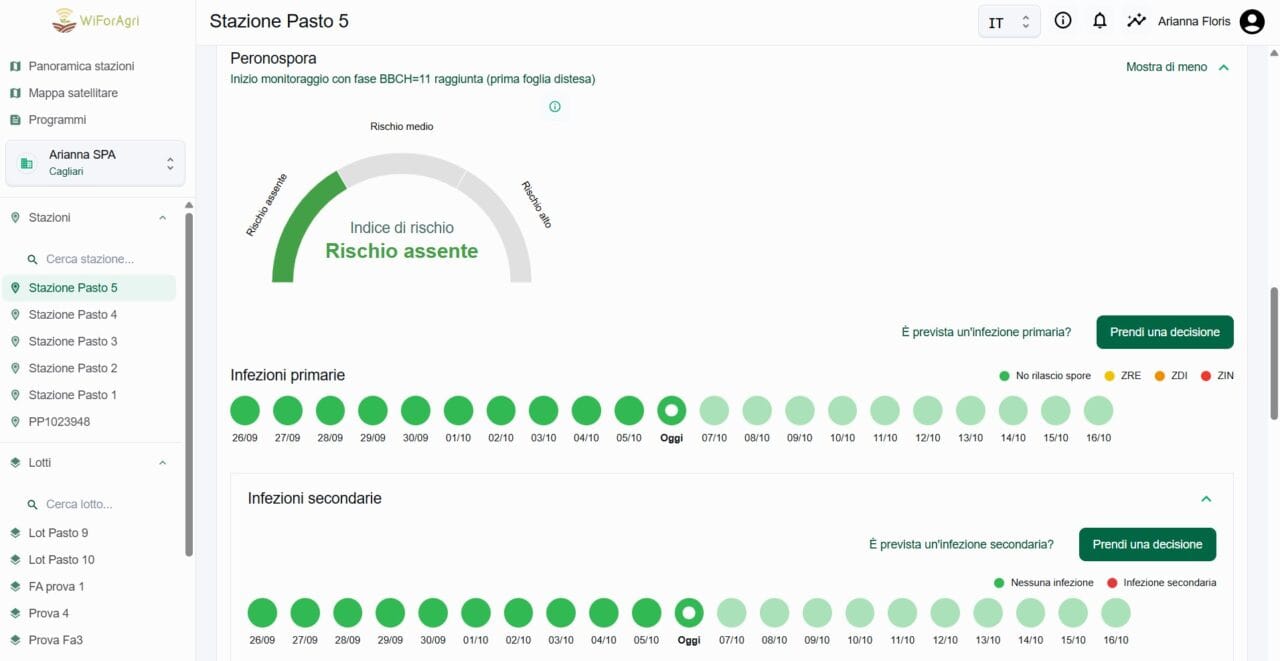The width and height of the screenshot is (1280, 661).
Task: Open the notifications bell
Action: tap(1100, 21)
